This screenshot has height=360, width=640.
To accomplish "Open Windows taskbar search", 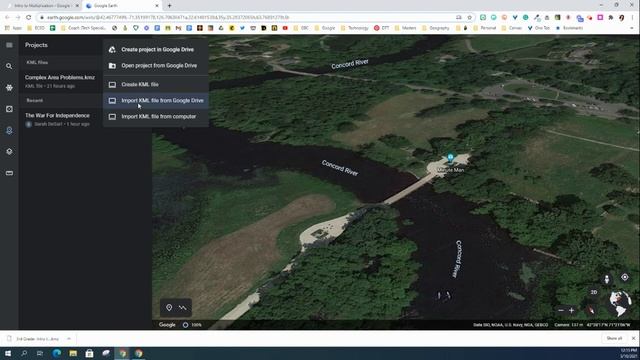I will pyautogui.click(x=24, y=353).
